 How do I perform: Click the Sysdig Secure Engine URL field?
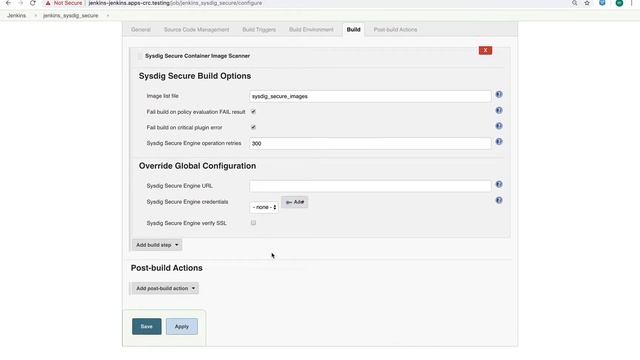(370, 186)
